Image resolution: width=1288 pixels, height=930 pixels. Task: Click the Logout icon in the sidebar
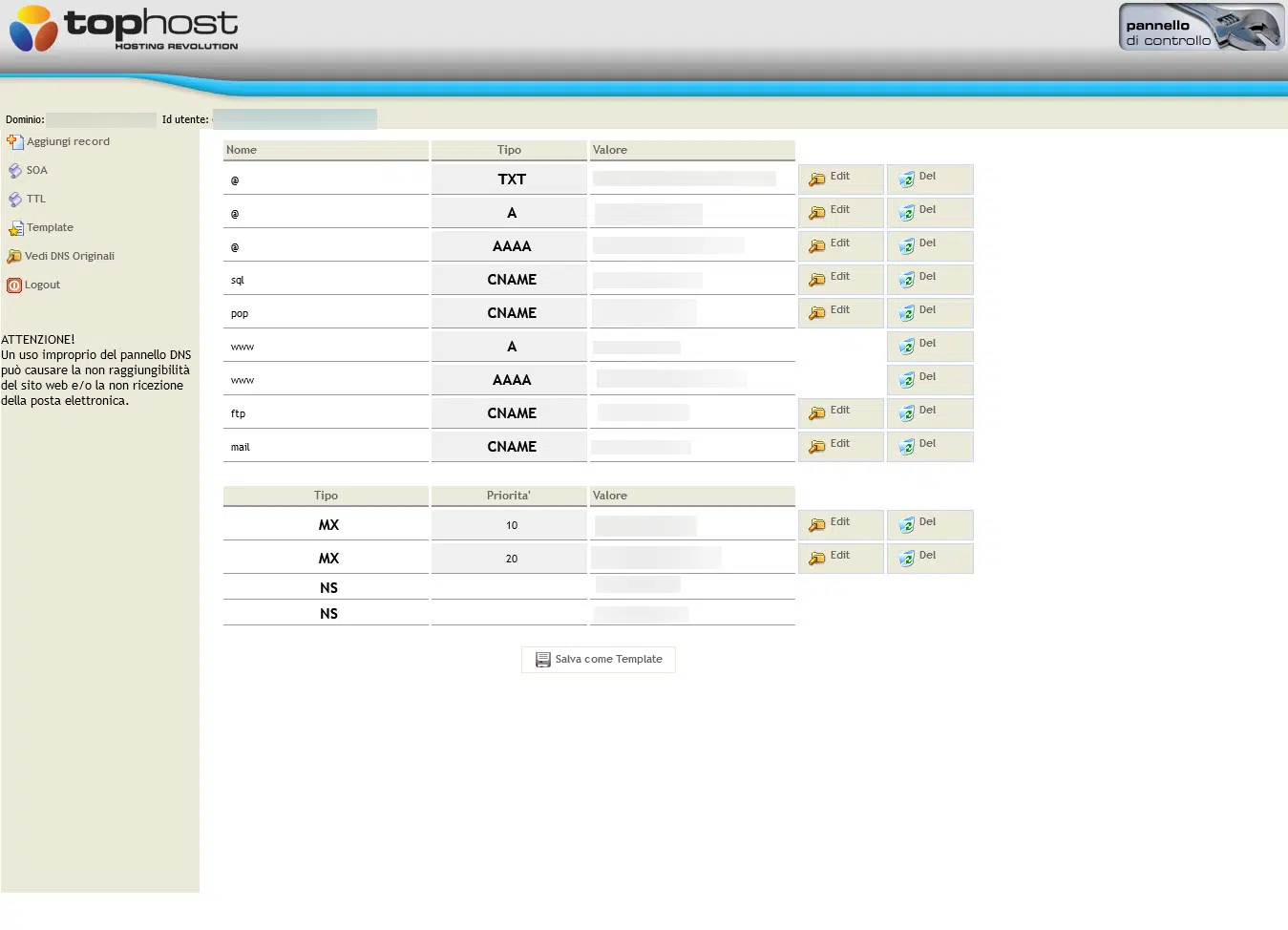point(14,285)
